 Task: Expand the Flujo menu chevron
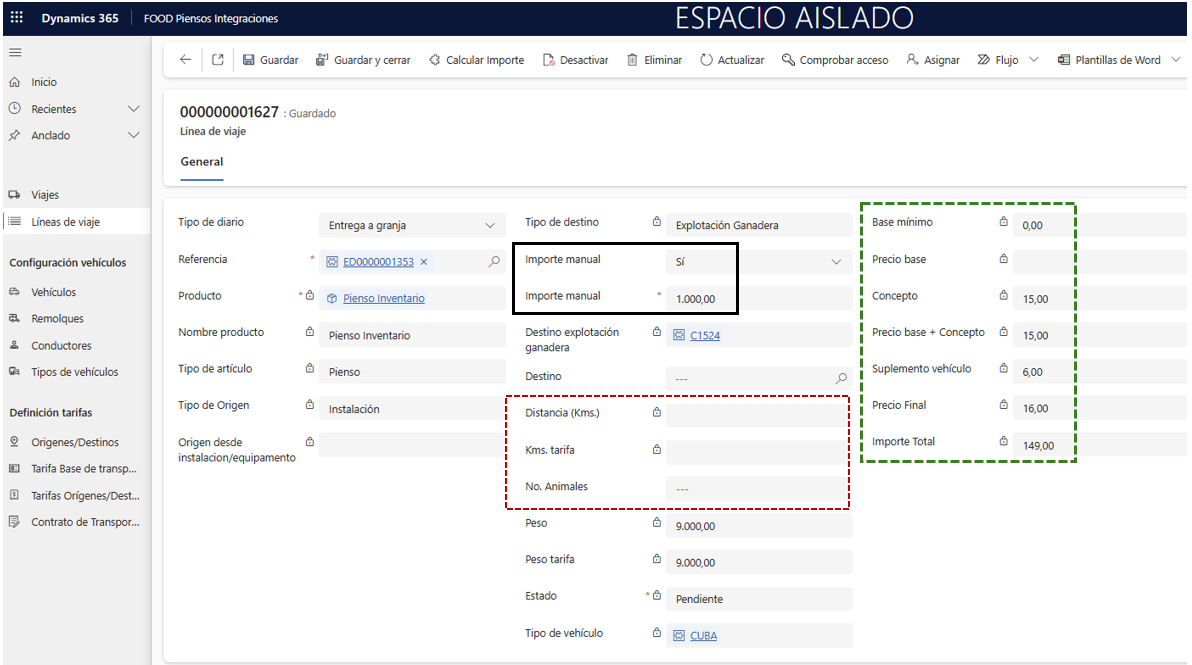(1034, 60)
